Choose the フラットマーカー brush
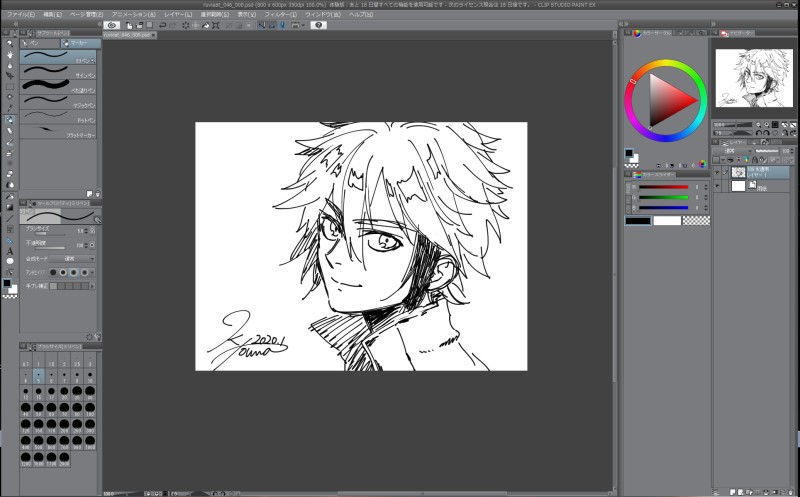 click(58, 131)
